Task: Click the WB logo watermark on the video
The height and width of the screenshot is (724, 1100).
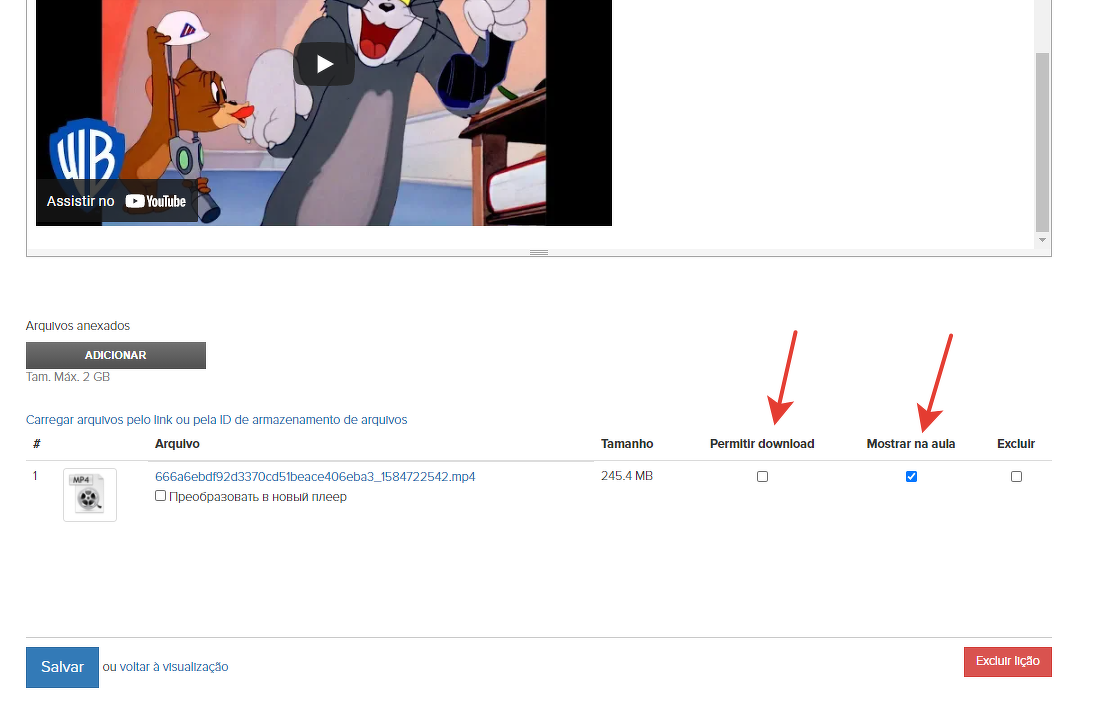Action: tap(86, 152)
